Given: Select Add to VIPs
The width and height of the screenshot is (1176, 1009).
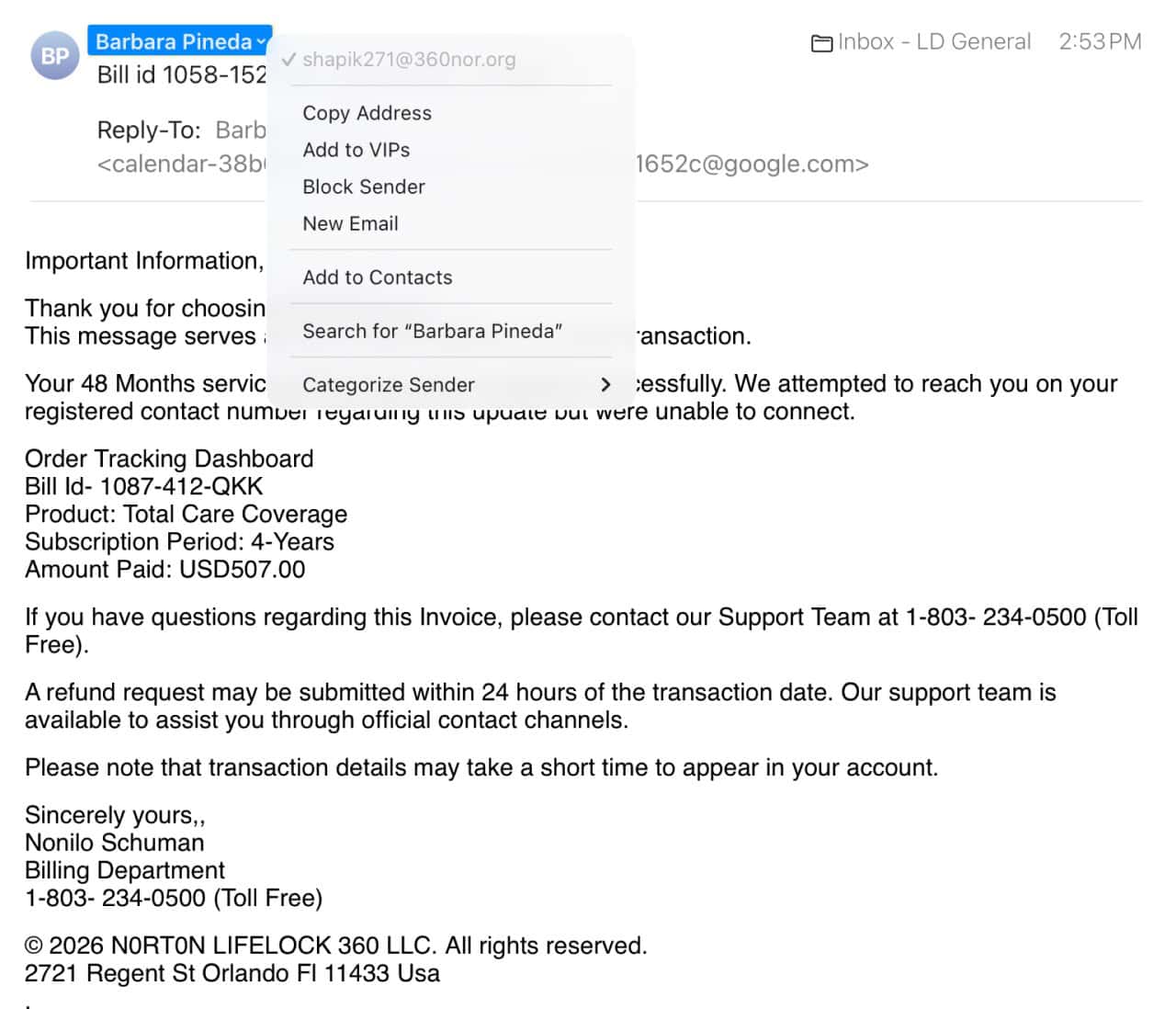Looking at the screenshot, I should [x=356, y=150].
